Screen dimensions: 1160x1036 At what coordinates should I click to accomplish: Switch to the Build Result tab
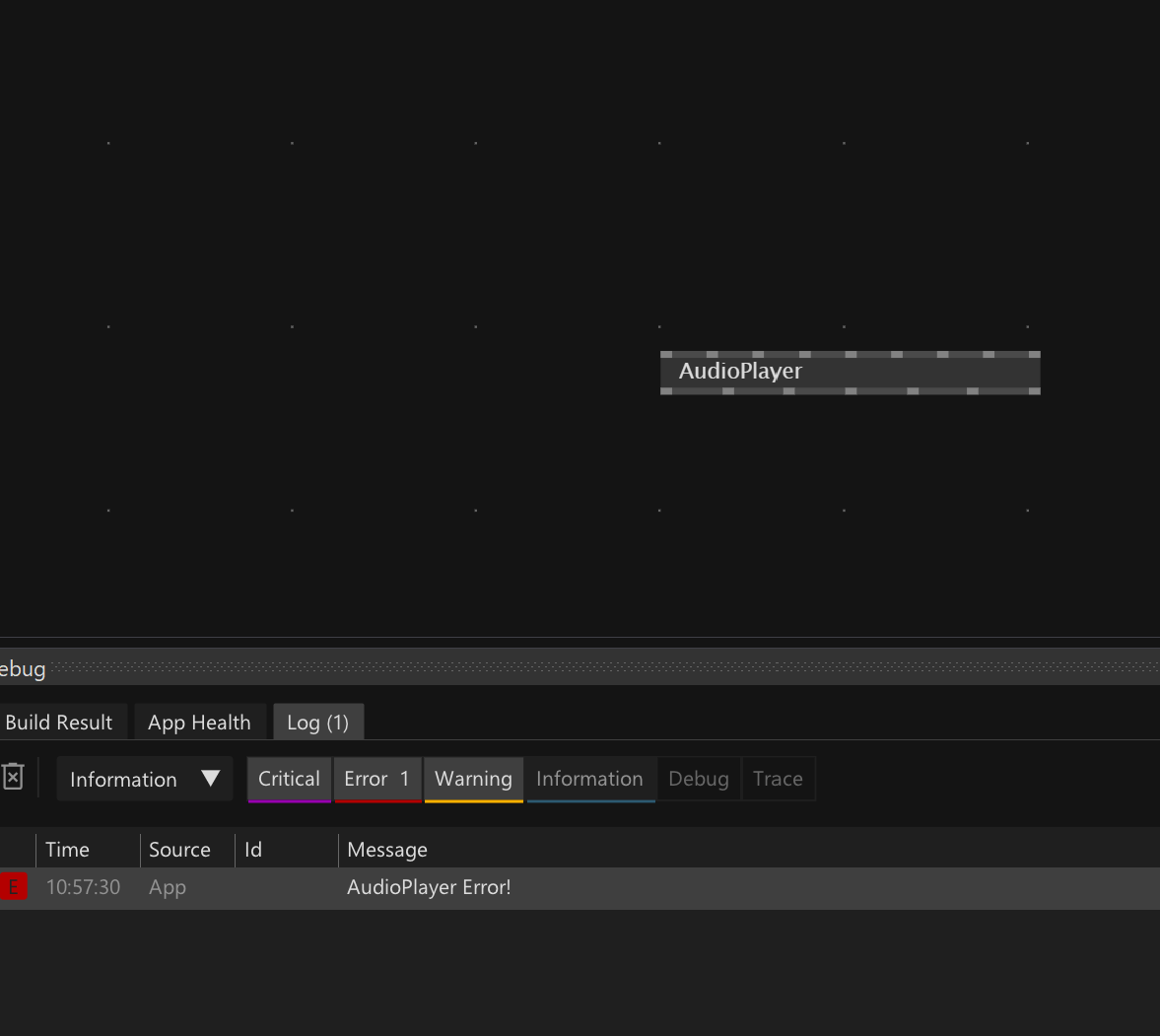(59, 723)
